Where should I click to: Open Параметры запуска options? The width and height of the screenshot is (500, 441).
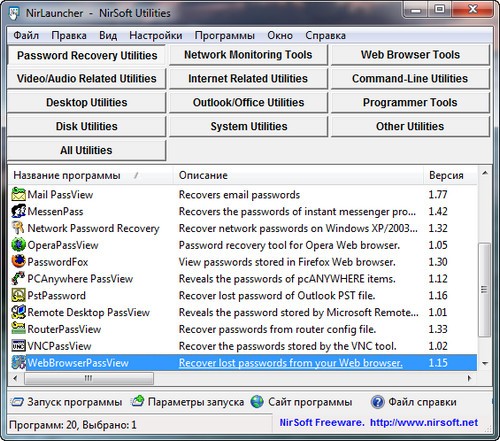(x=187, y=402)
